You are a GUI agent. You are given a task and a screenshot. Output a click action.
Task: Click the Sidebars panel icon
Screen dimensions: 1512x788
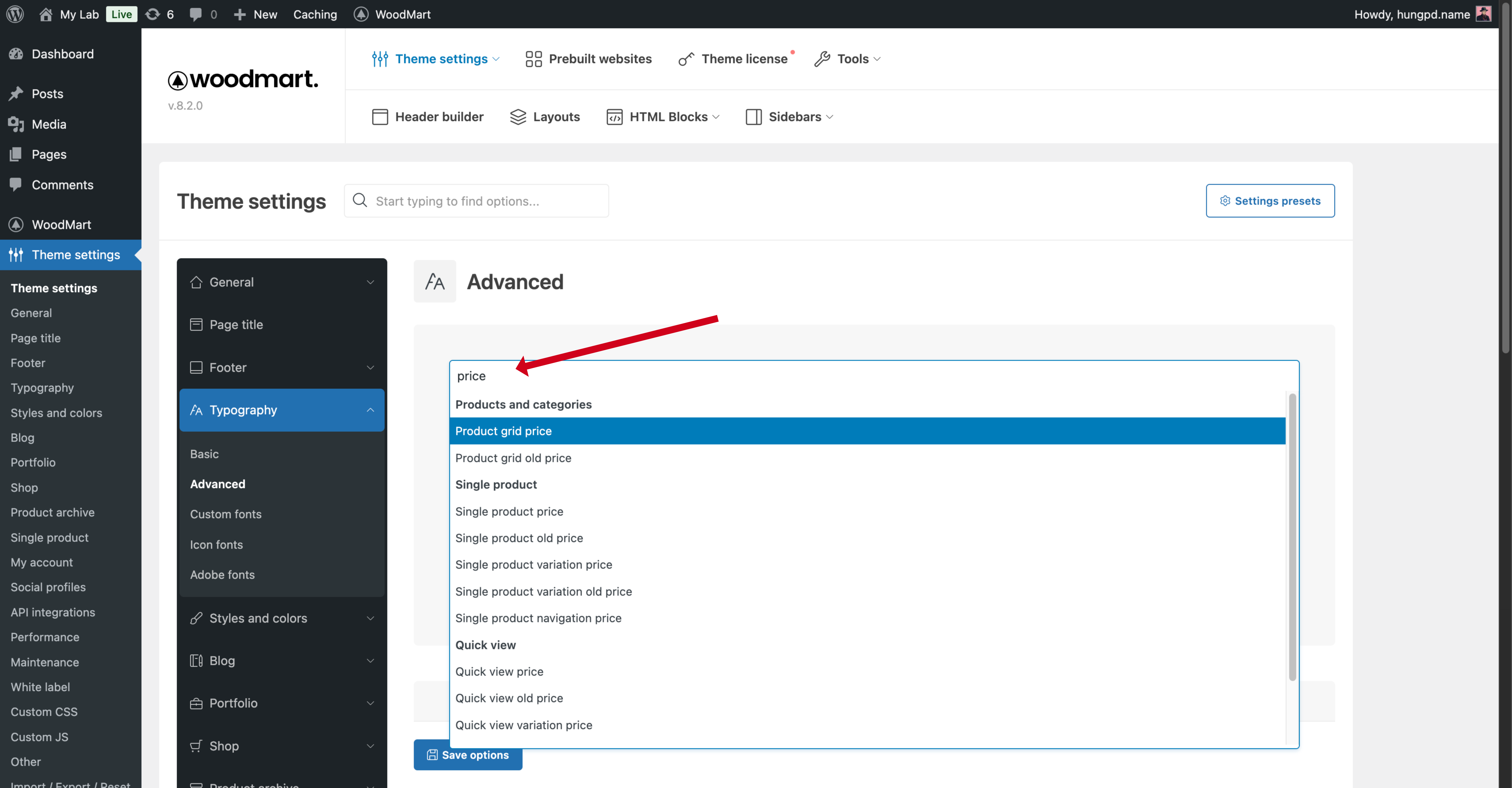tap(754, 117)
